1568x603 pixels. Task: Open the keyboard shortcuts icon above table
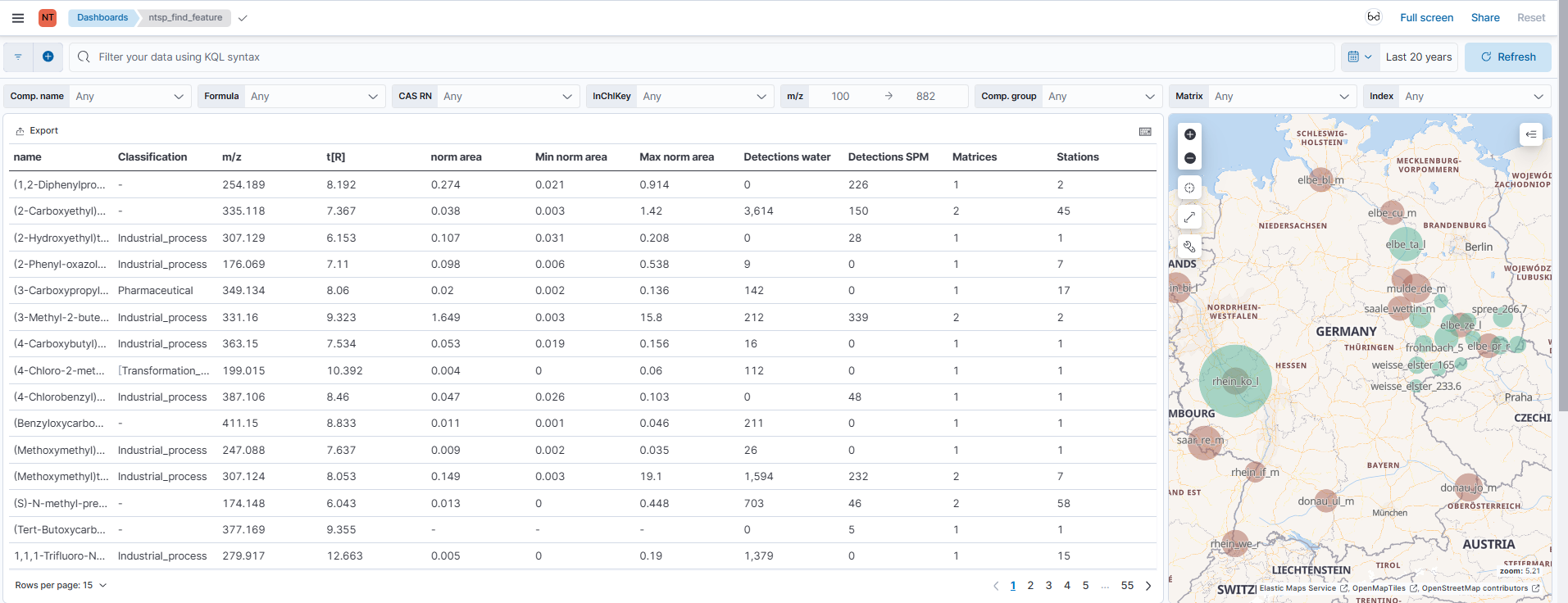coord(1145,131)
